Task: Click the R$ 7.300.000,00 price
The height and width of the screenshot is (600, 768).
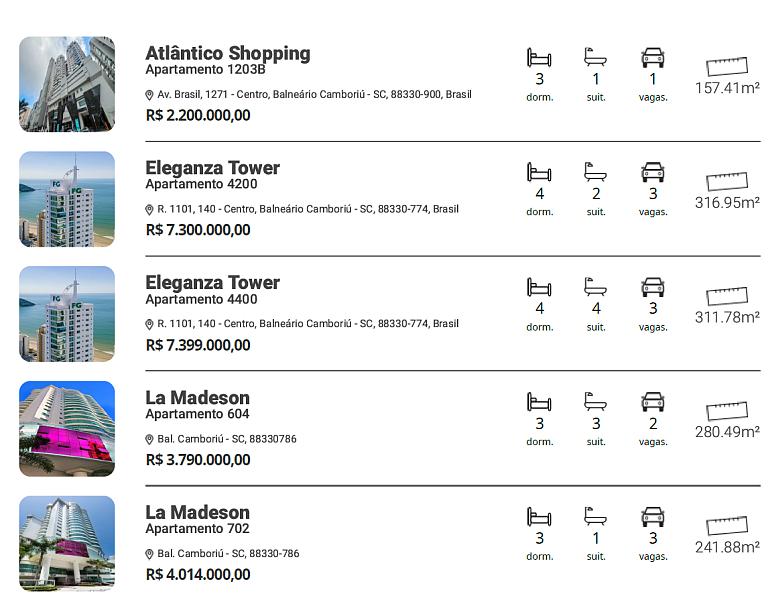Action: pos(198,230)
